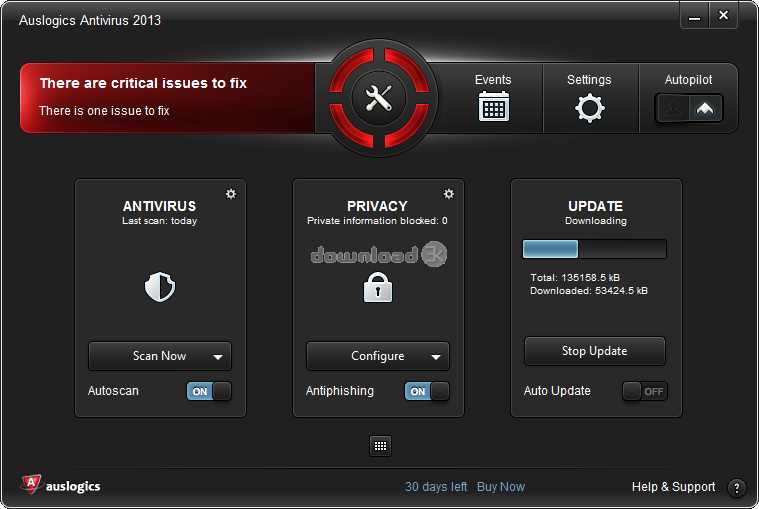This screenshot has height=509, width=759.
Task: Open Antivirus panel settings gear
Action: pyautogui.click(x=231, y=194)
